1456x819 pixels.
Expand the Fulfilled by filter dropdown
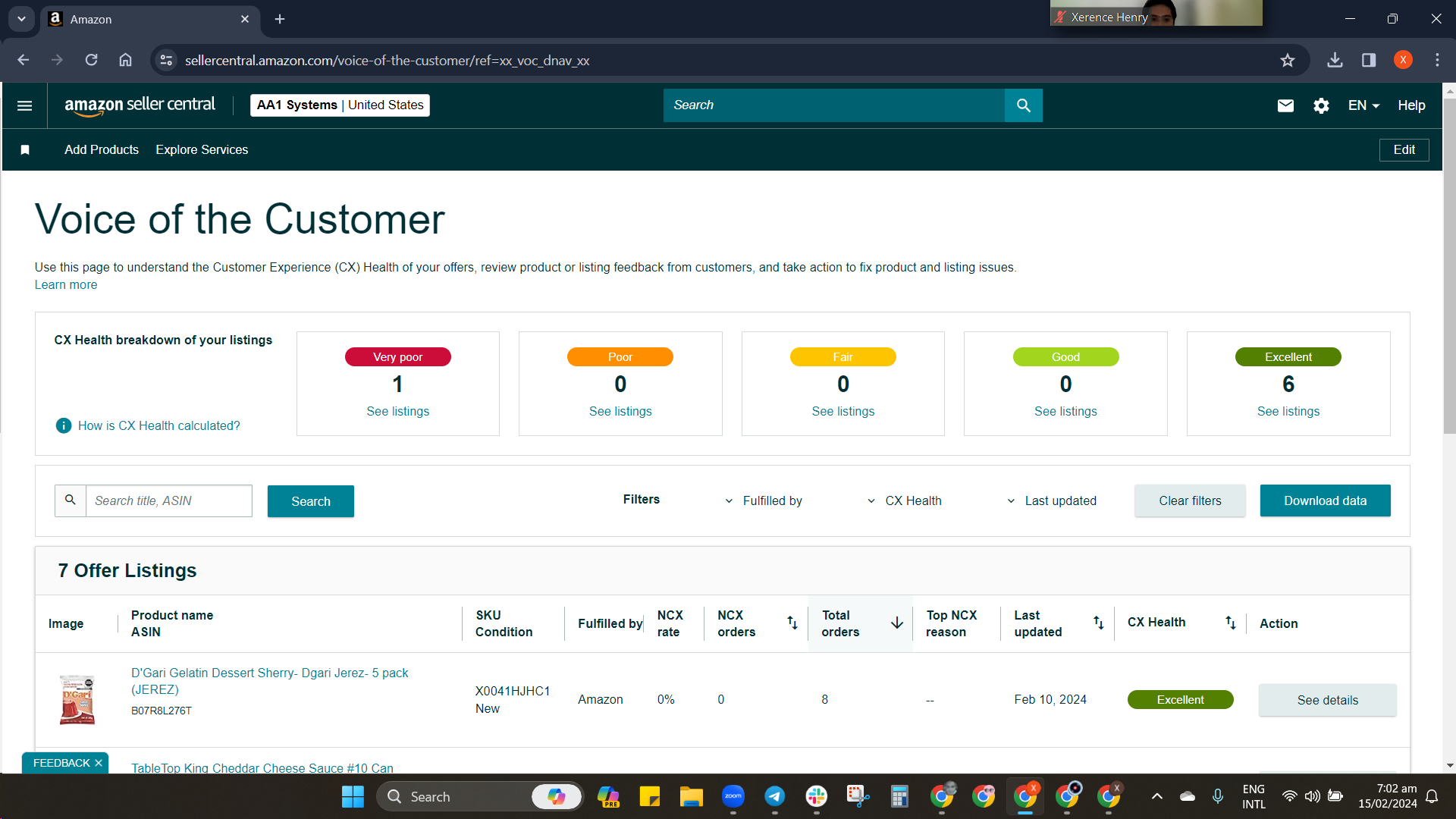pyautogui.click(x=764, y=500)
